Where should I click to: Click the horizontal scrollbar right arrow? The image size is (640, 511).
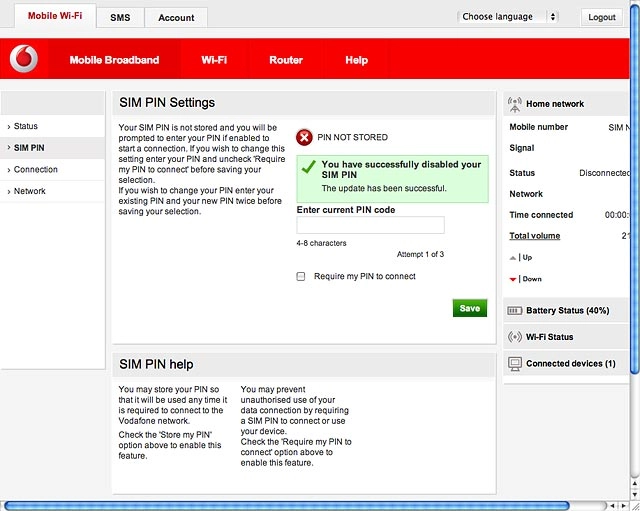click(x=624, y=506)
